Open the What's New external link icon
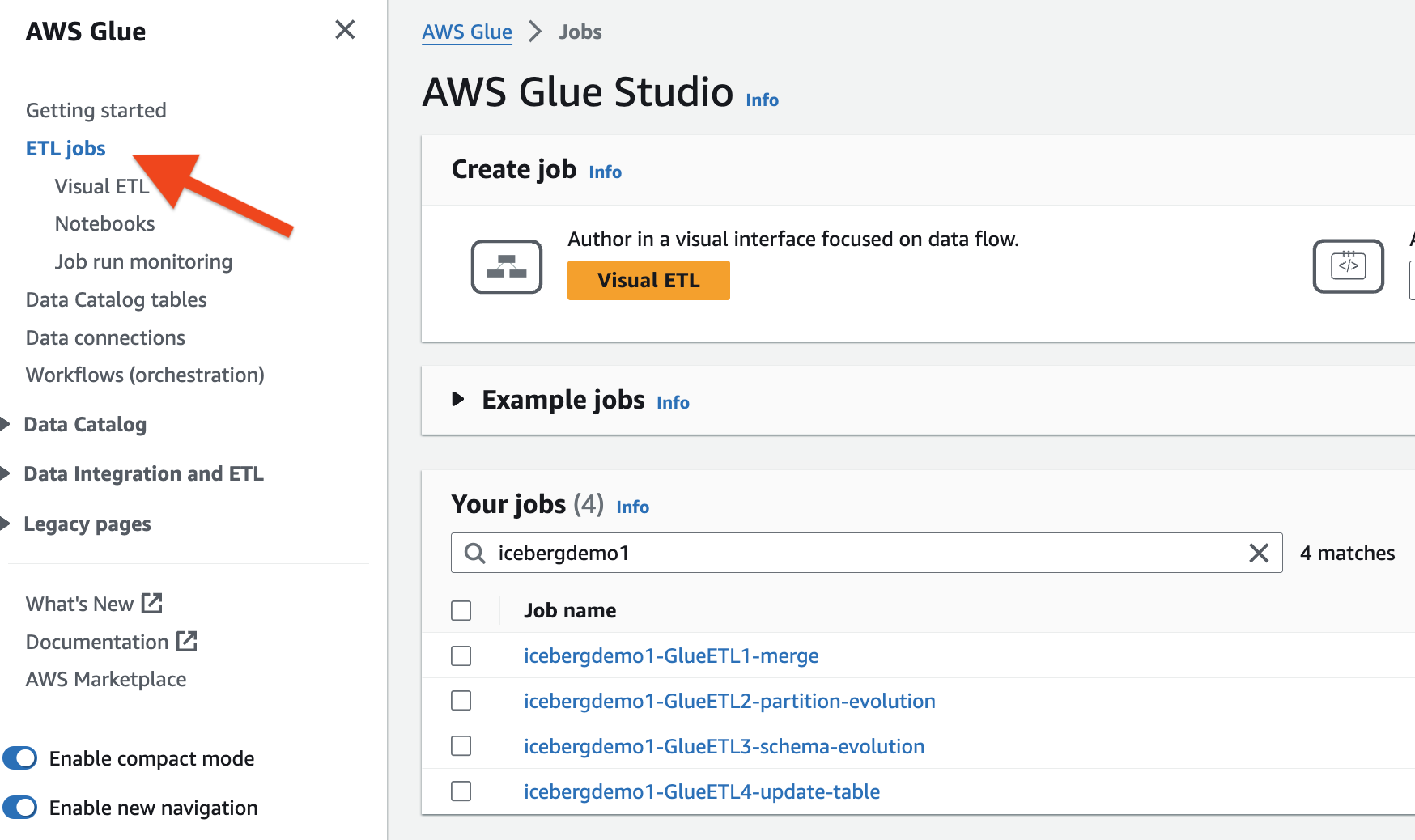Screen dimensions: 1415x840 point(152,603)
